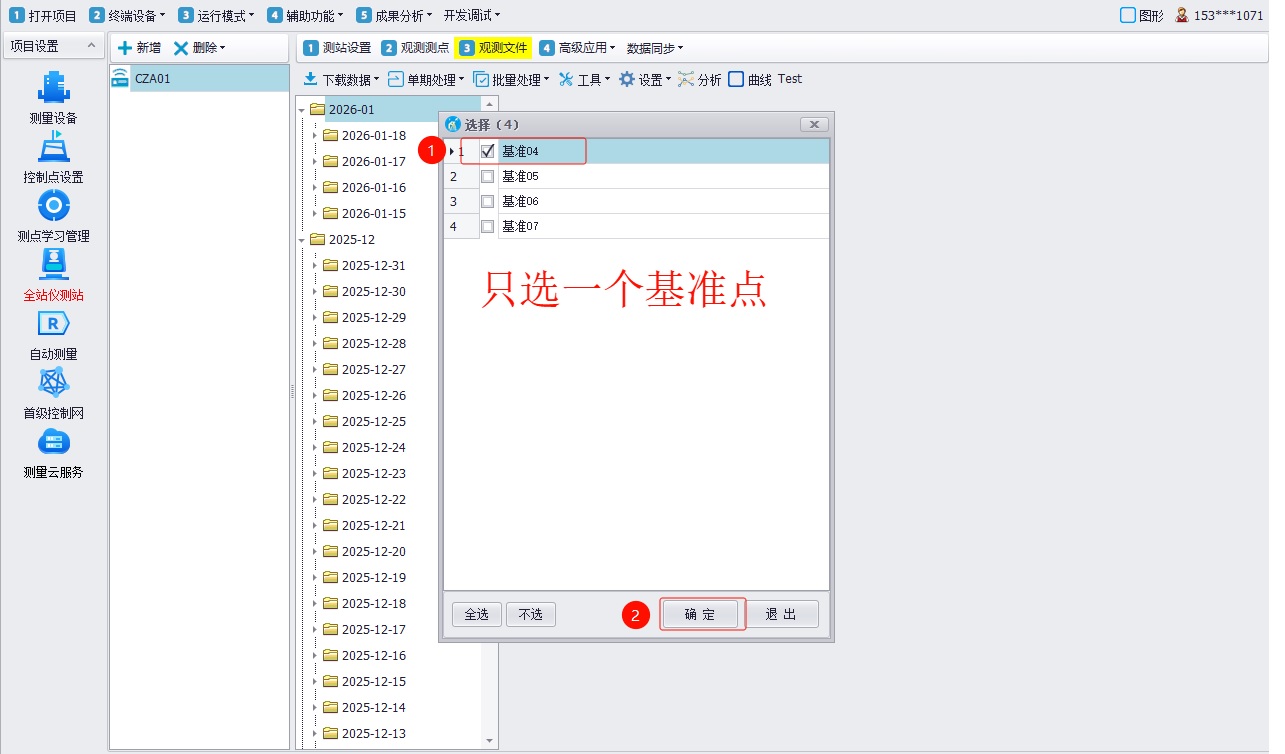Click the folder tree scrollbar down arrow
The image size is (1285, 754).
[x=489, y=740]
